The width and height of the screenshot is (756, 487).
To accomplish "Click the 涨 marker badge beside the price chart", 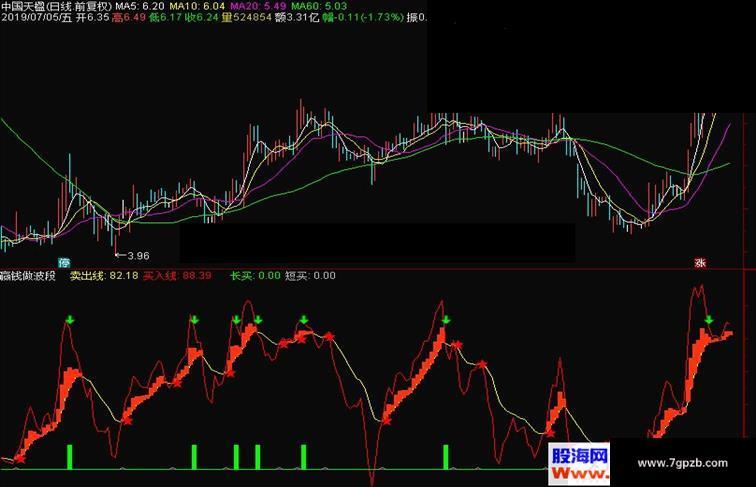I will pos(700,263).
